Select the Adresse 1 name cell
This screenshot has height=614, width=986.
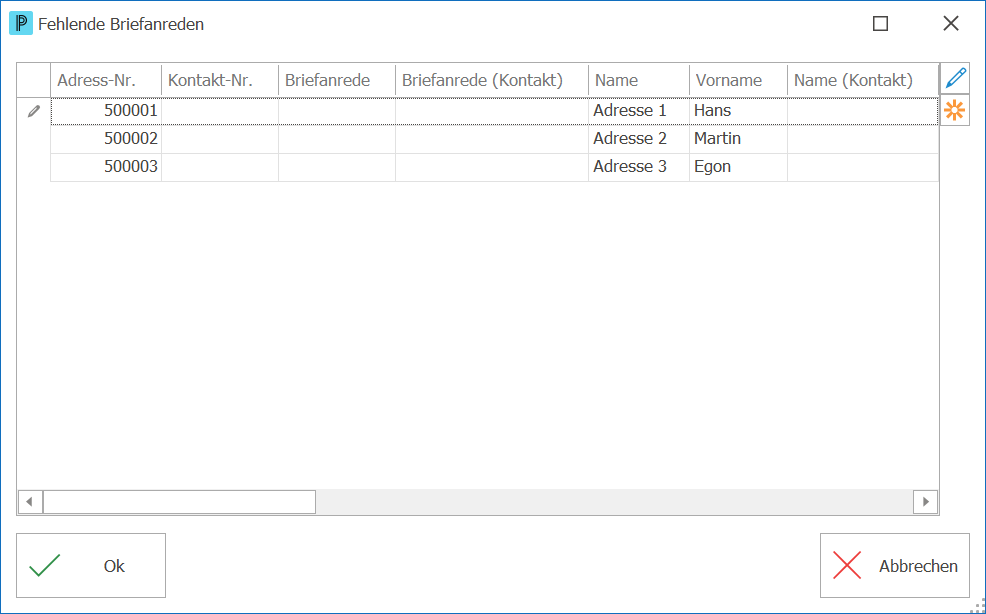coord(640,111)
